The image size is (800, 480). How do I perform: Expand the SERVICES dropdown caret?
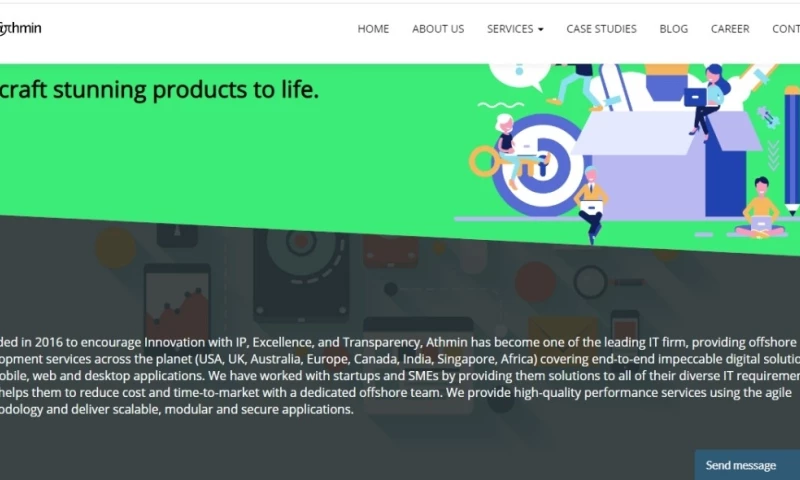coord(541,30)
